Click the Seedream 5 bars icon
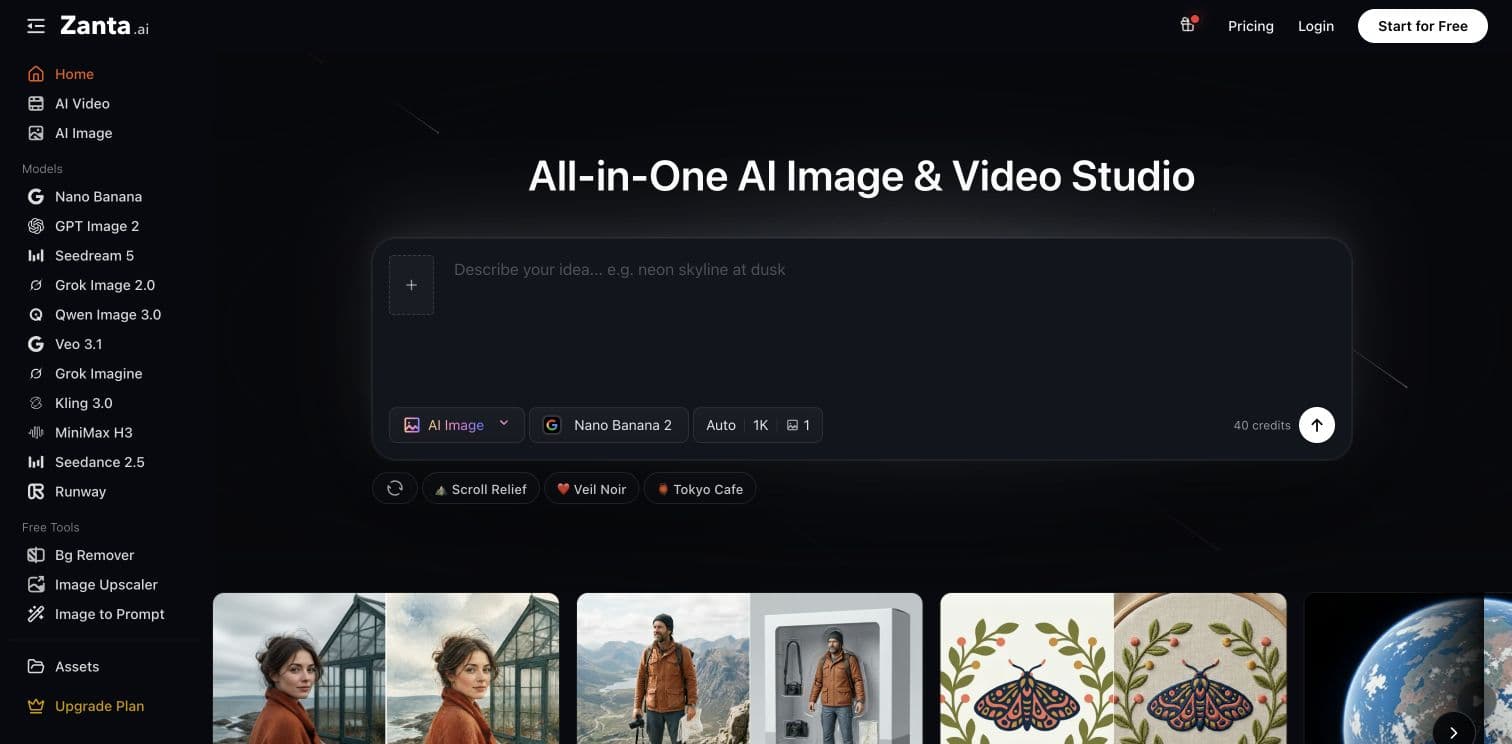The height and width of the screenshot is (744, 1512). pyautogui.click(x=36, y=256)
